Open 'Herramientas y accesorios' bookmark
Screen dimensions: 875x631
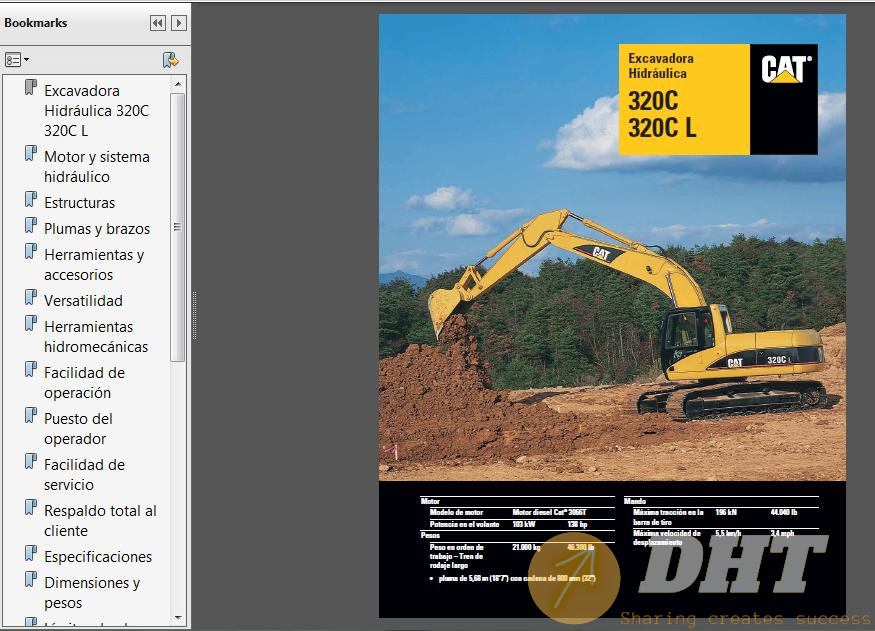click(x=94, y=264)
